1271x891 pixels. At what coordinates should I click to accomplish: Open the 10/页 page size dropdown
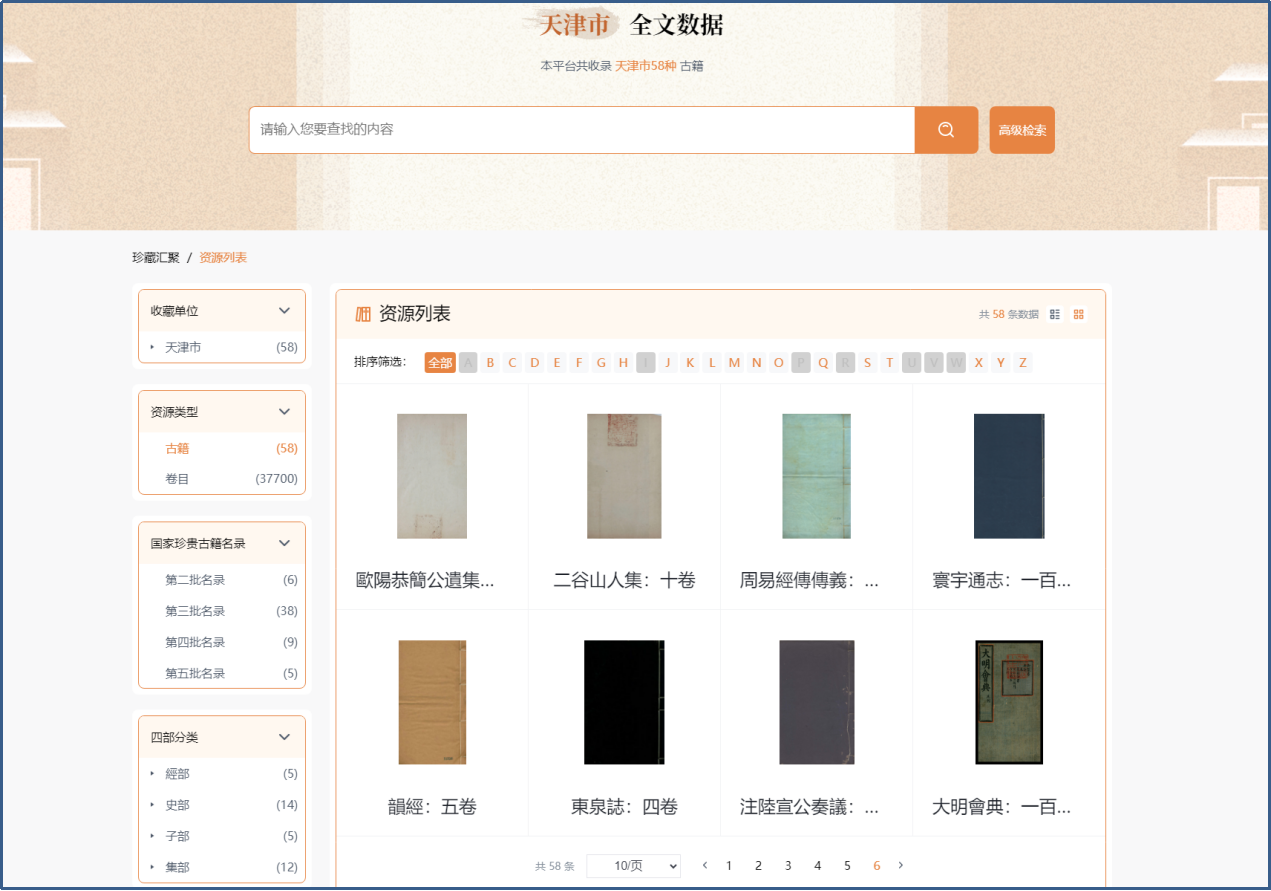coord(633,866)
